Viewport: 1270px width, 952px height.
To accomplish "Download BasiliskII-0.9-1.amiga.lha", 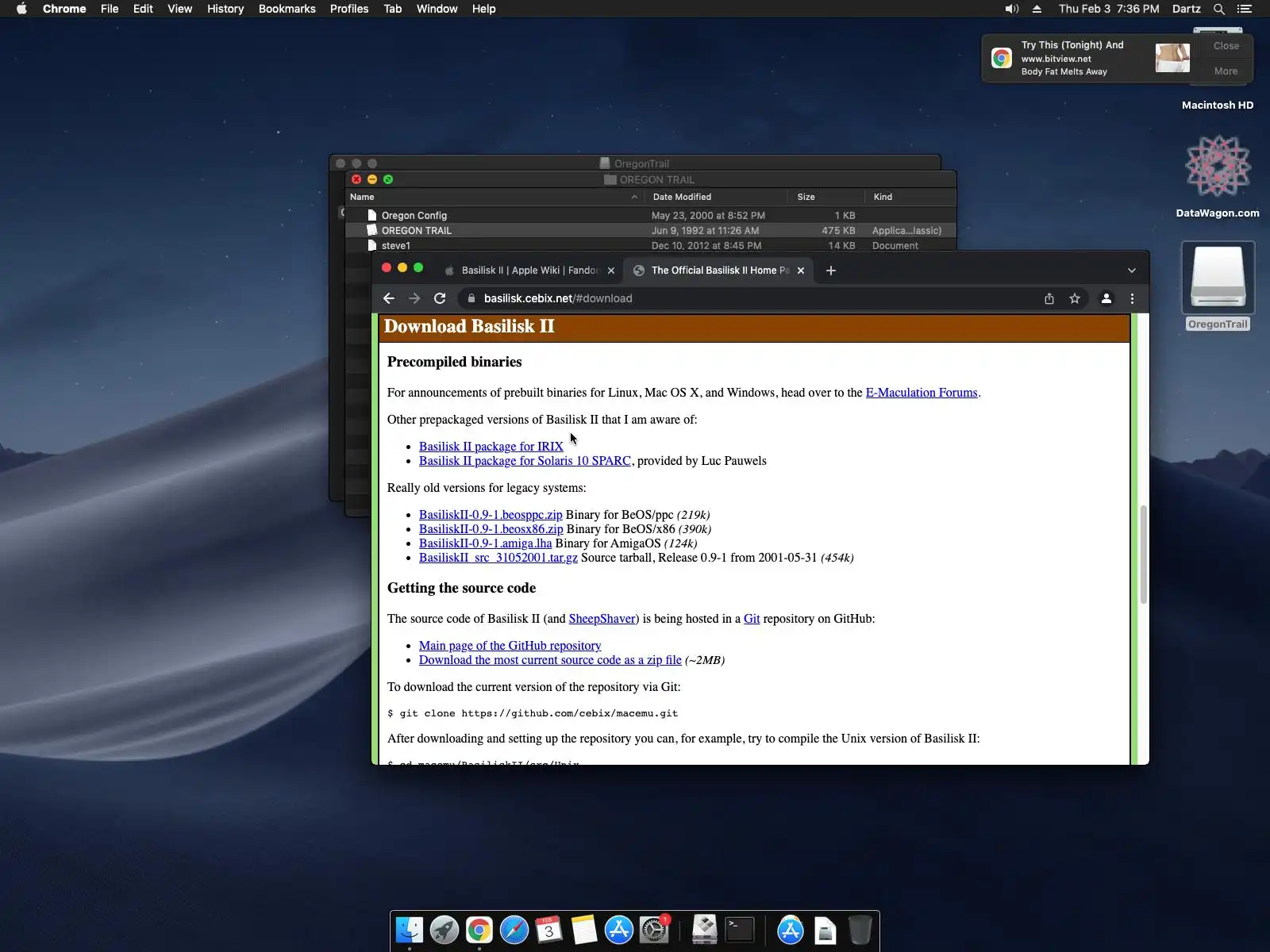I will click(x=486, y=543).
